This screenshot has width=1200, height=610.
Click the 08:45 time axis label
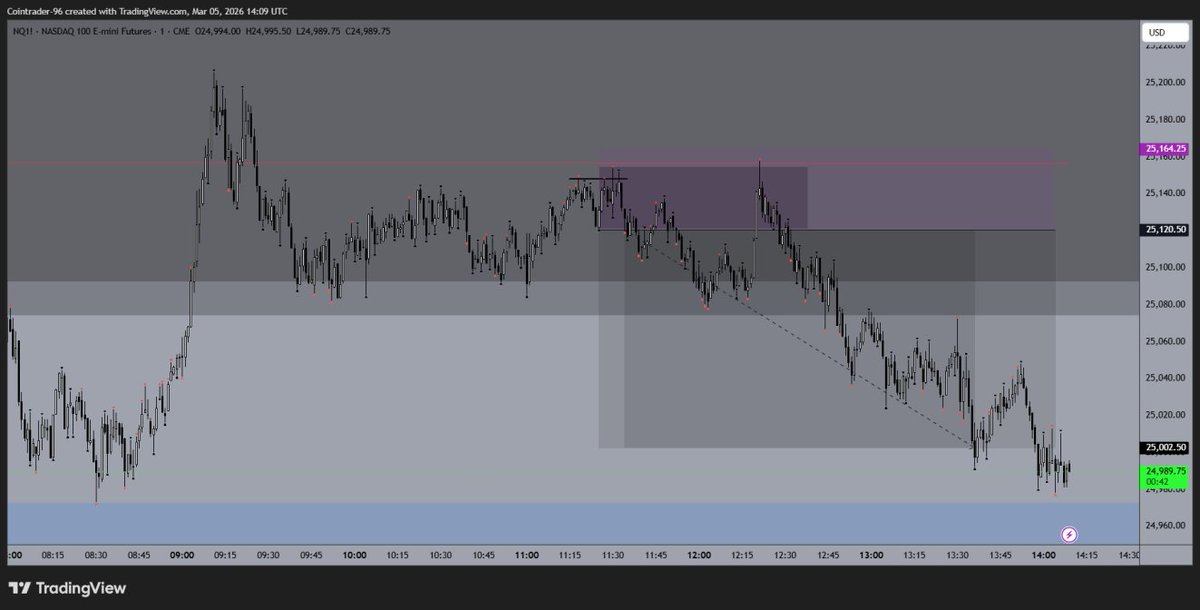(x=140, y=555)
